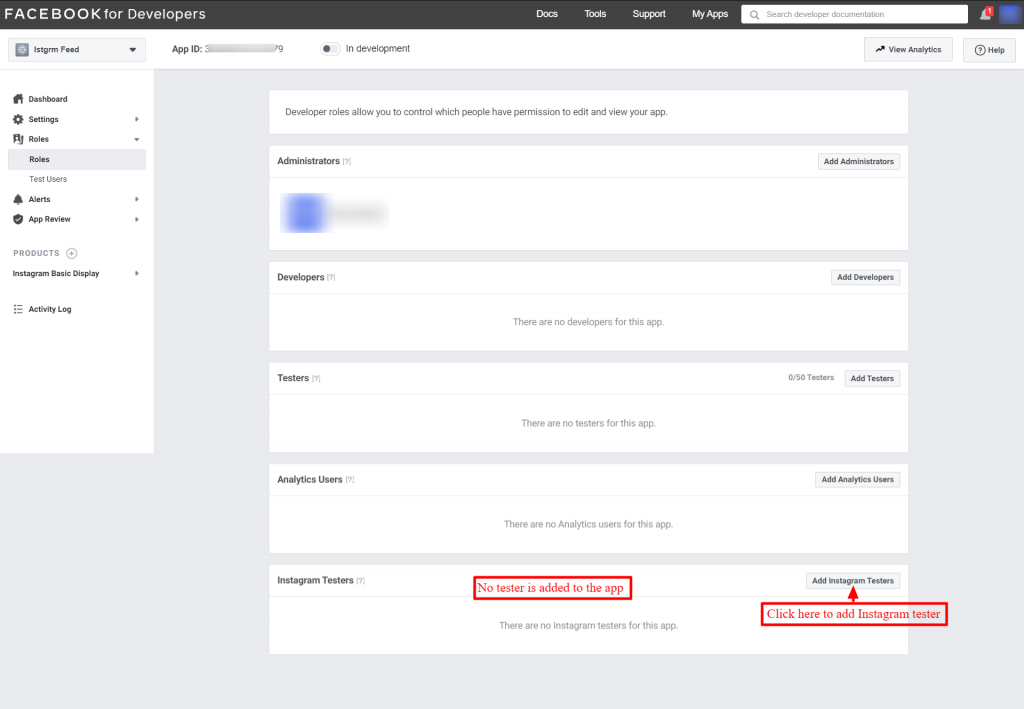Click the Help button
The height and width of the screenshot is (709, 1024).
989,50
